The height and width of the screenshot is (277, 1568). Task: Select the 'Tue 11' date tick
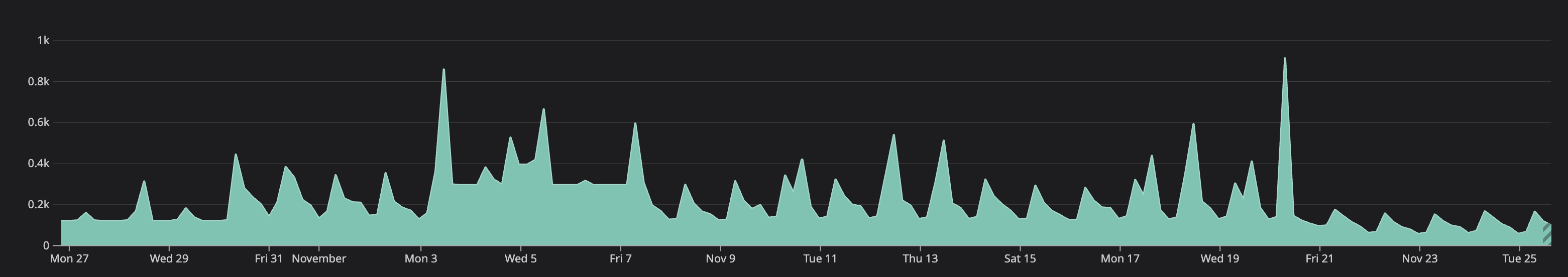click(820, 258)
